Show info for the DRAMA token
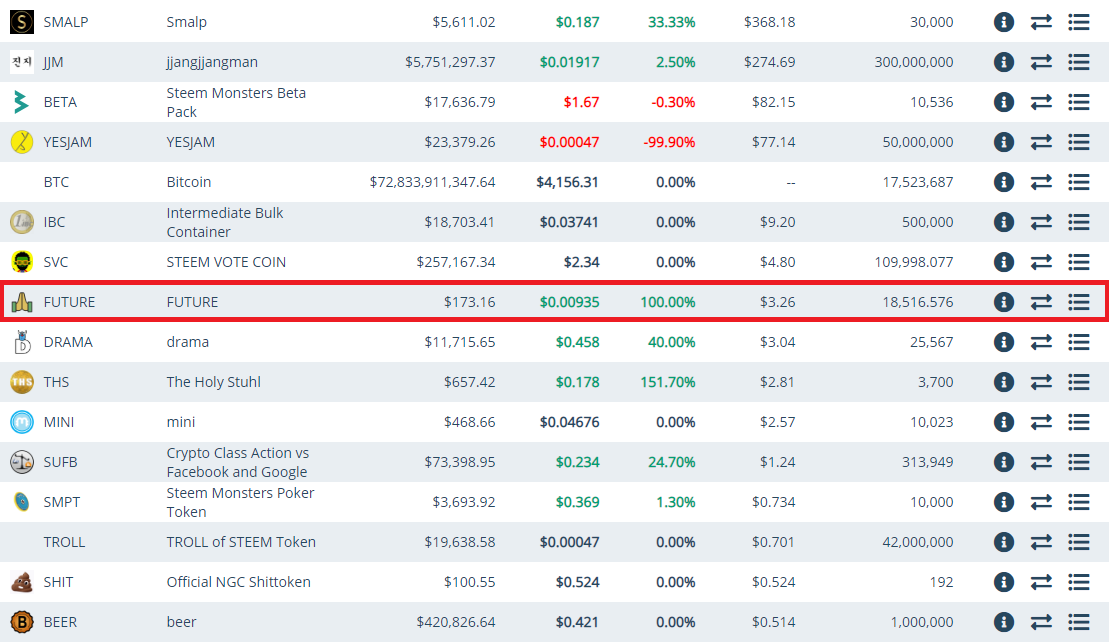The image size is (1109, 642). point(1003,342)
